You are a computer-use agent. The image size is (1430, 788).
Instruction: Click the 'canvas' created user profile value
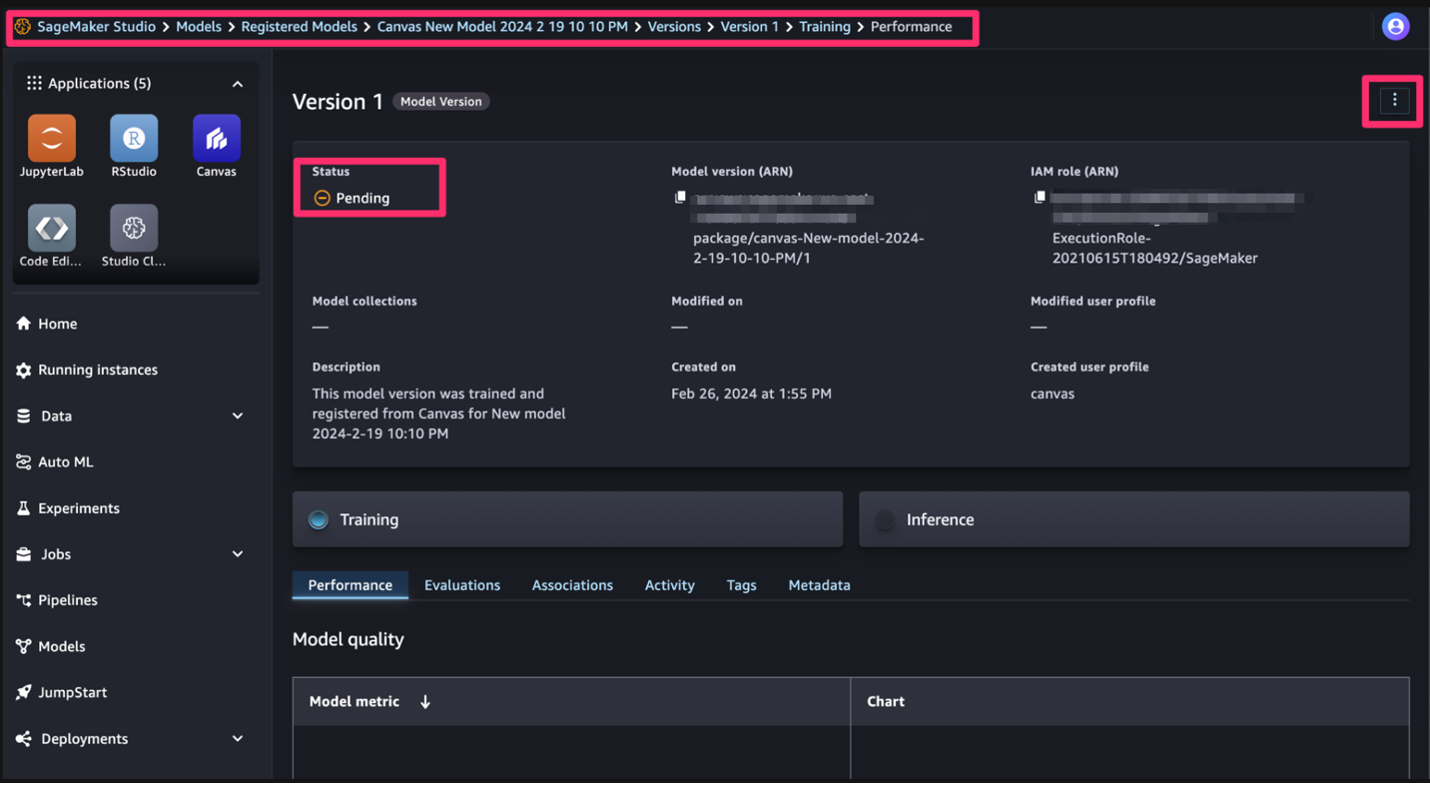(x=1052, y=394)
